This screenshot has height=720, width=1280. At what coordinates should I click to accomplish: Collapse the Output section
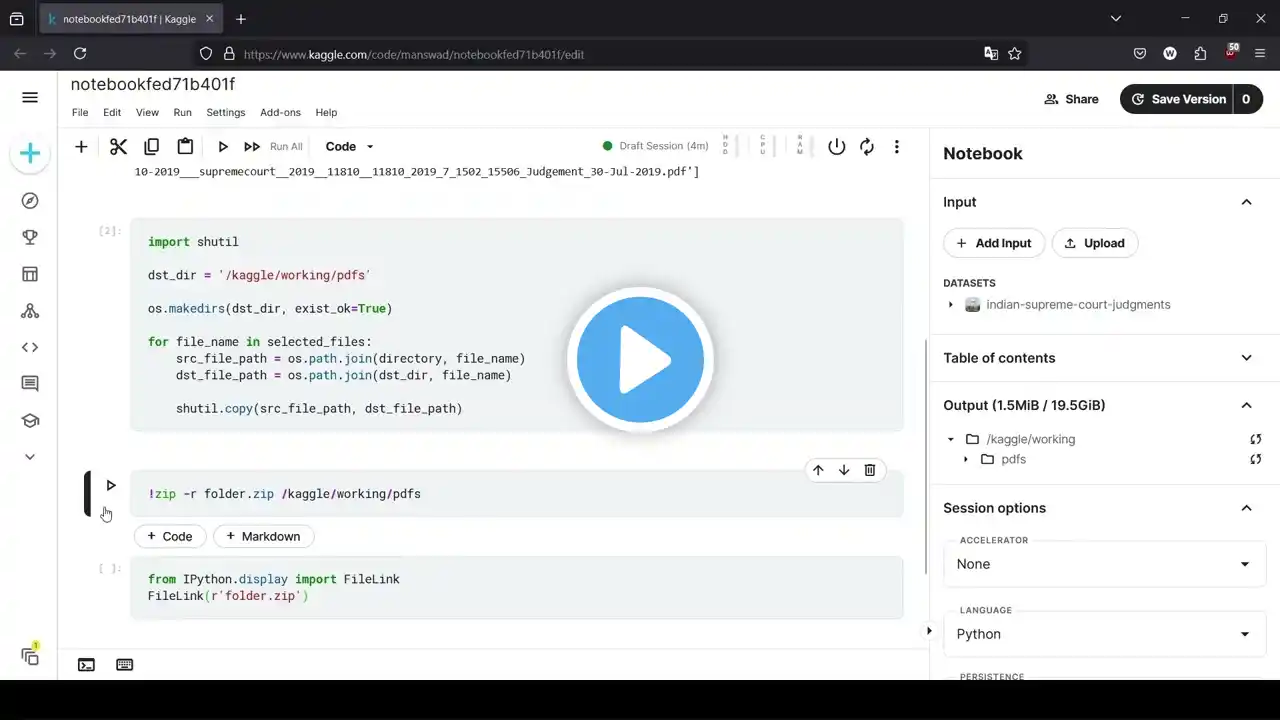click(1246, 405)
